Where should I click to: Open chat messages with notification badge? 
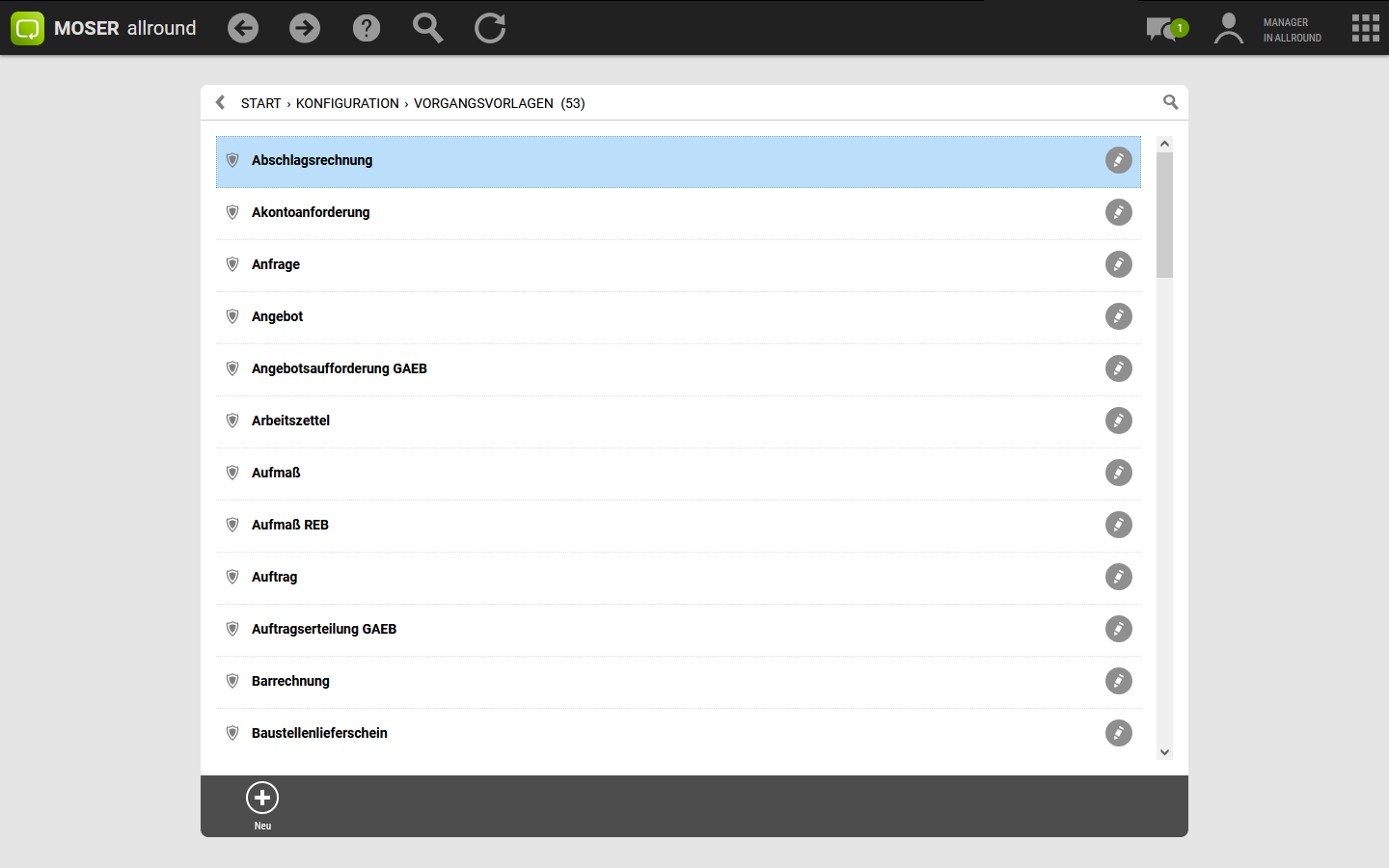pos(1167,29)
